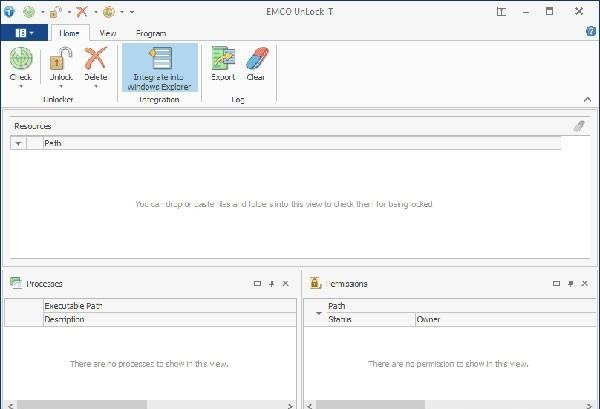This screenshot has height=409, width=600.
Task: Click the Clear log eraser icon
Action: click(x=256, y=58)
